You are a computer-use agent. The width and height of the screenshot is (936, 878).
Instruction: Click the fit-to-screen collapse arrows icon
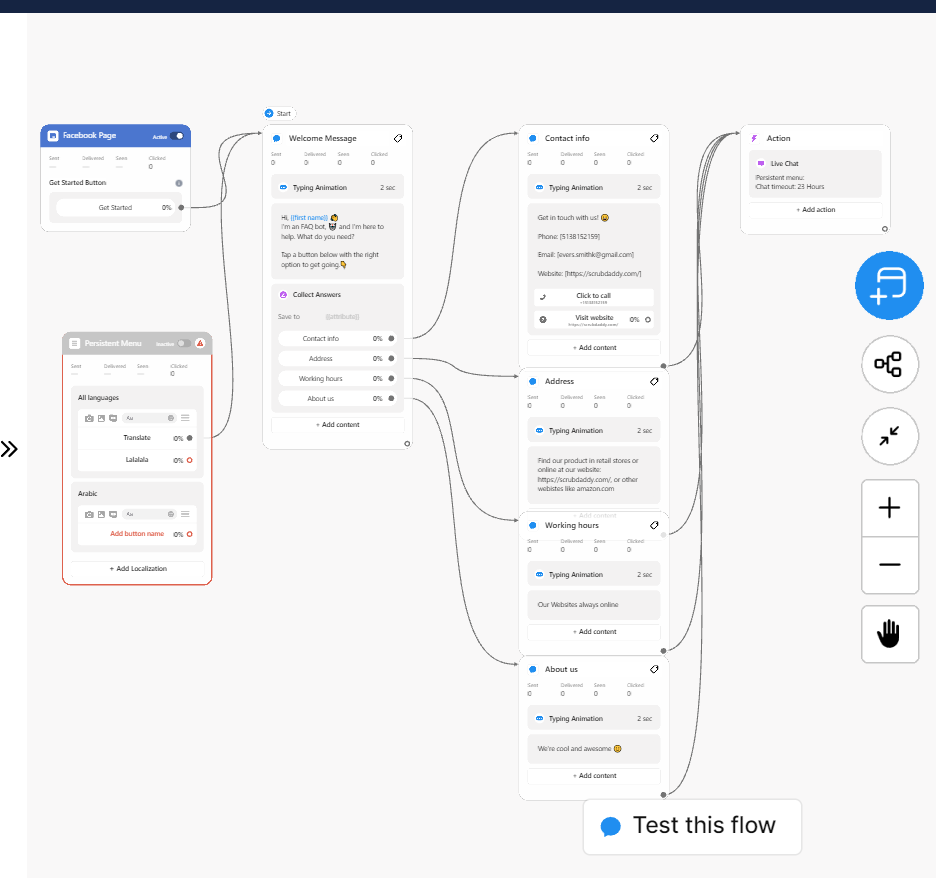pos(889,436)
